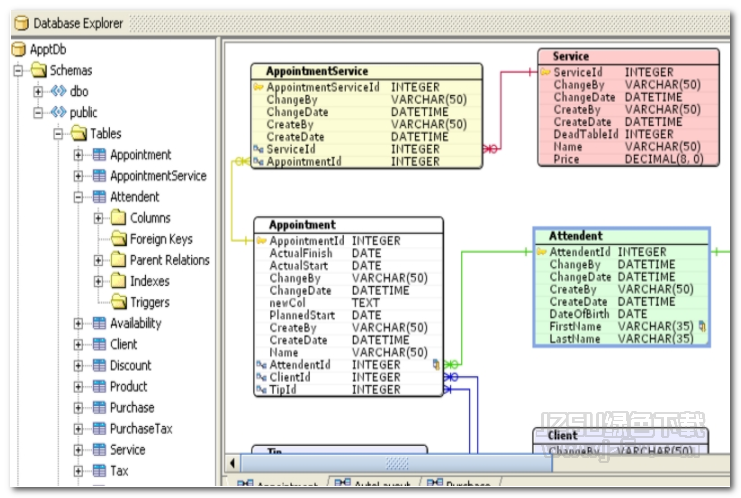Click the Indexes folder icon
Viewport: 741px width, 498px height.
(x=119, y=281)
